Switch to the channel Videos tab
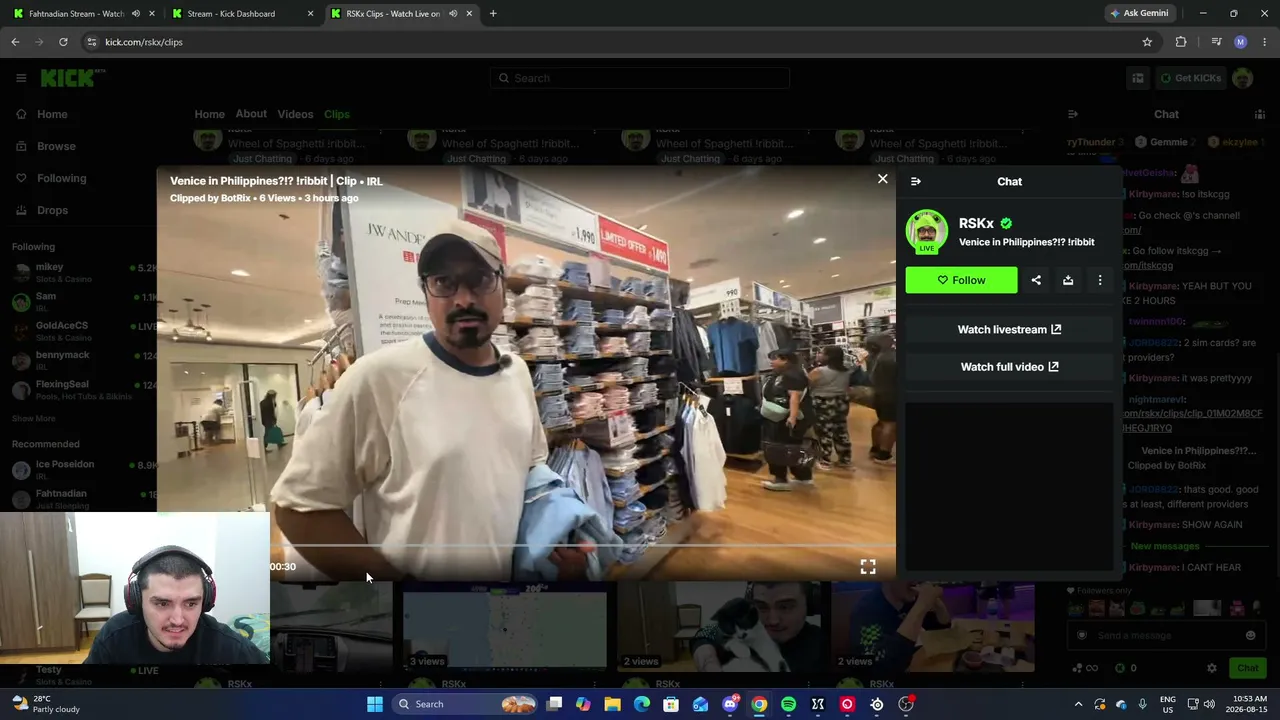Screen dimensions: 1280x720 pos(295,114)
